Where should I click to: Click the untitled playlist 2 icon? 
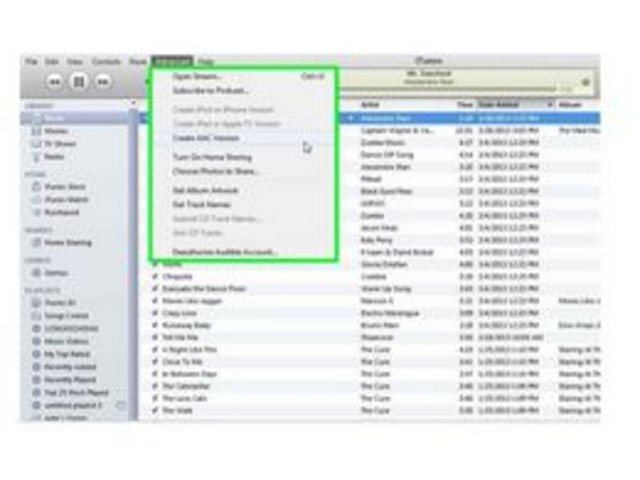(x=37, y=406)
